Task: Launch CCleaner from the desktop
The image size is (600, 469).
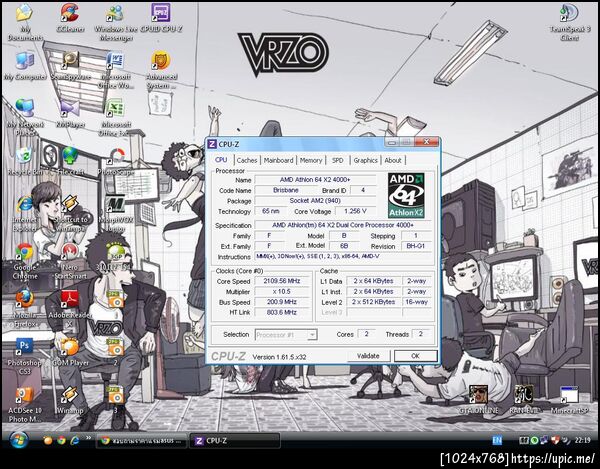Action: tap(70, 18)
